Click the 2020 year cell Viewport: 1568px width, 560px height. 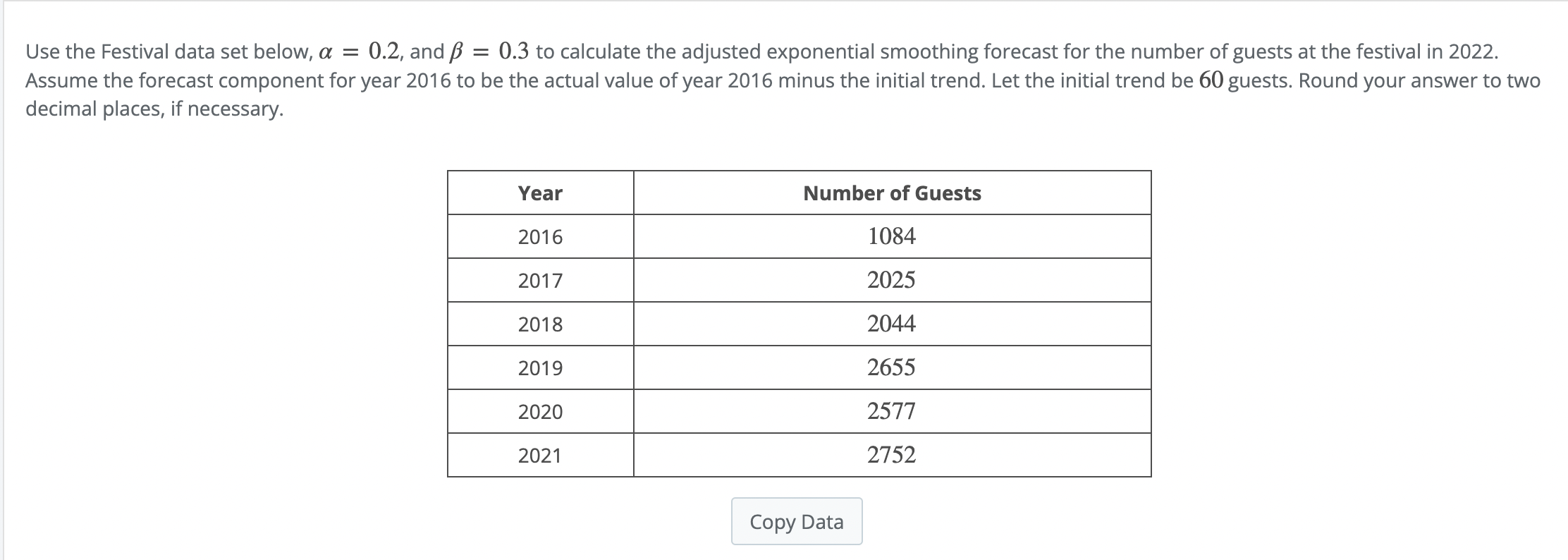tap(540, 411)
